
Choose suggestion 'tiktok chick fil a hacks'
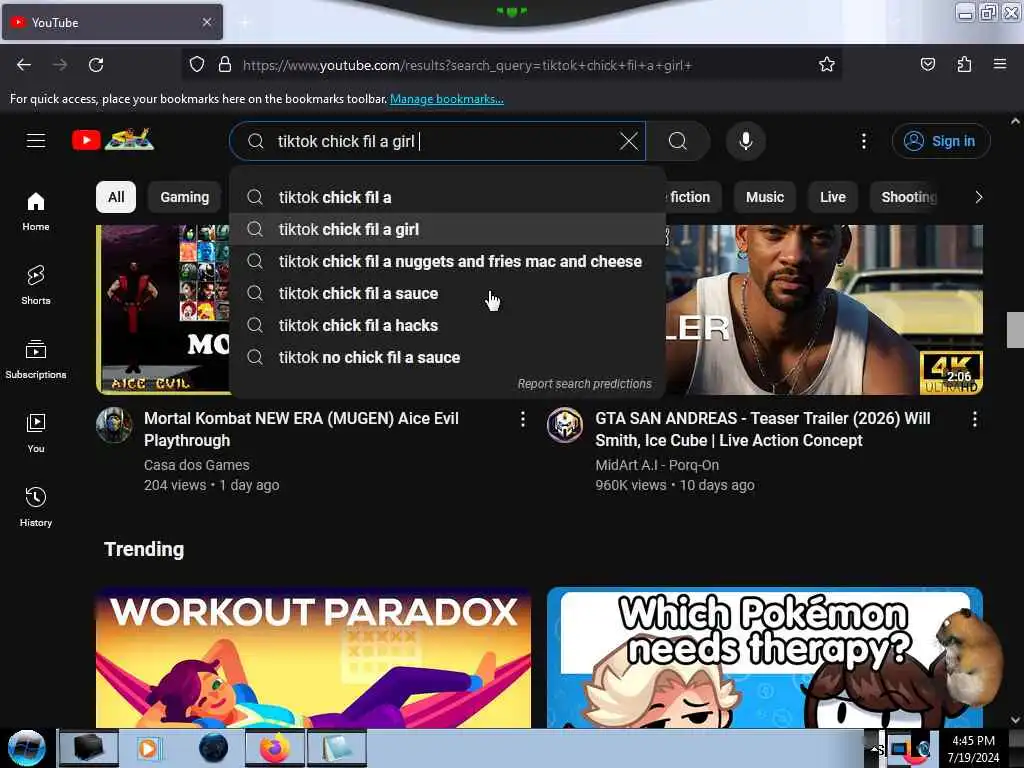(447, 325)
